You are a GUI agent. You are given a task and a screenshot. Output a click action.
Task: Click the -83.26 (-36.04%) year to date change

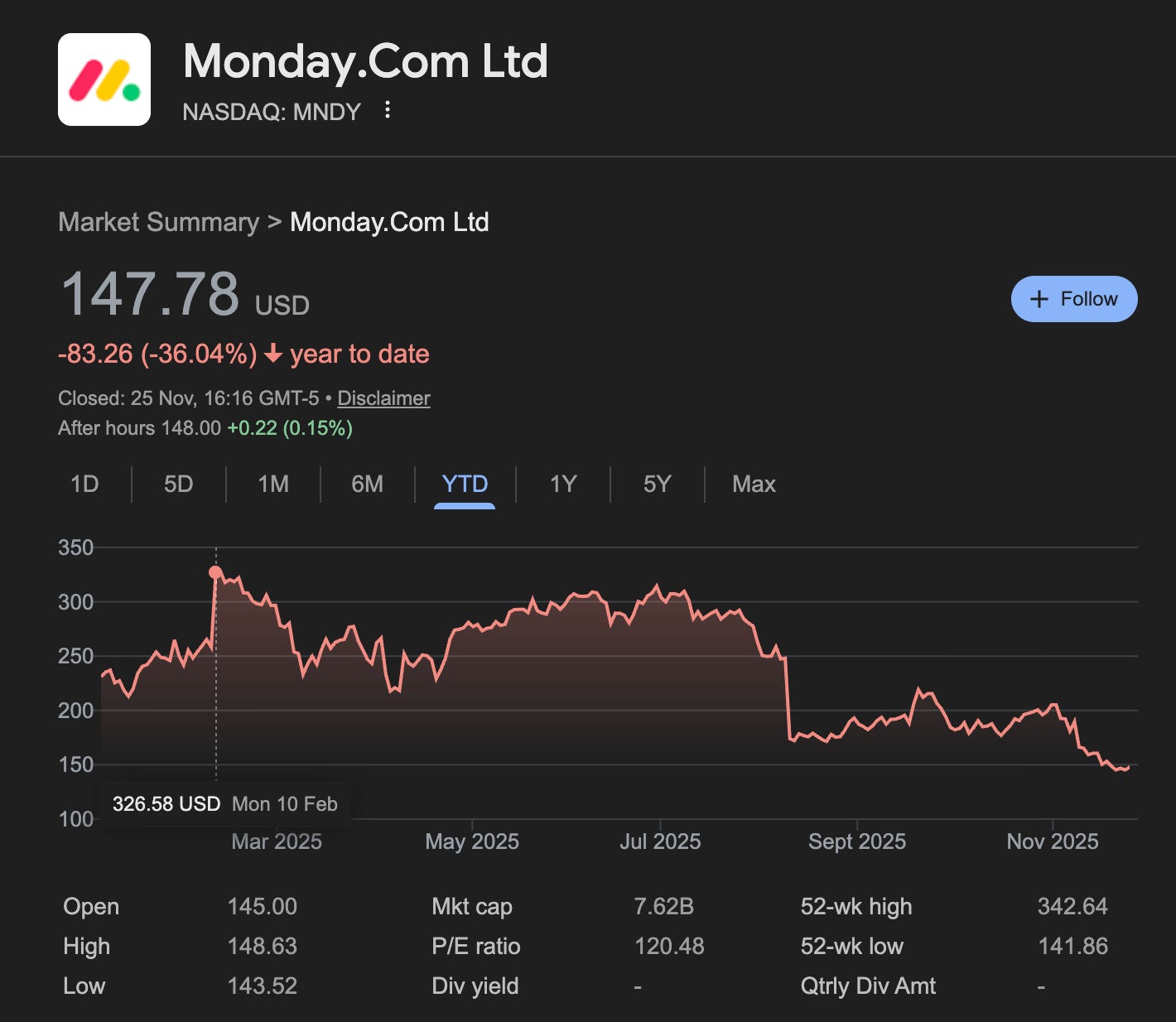coord(243,354)
